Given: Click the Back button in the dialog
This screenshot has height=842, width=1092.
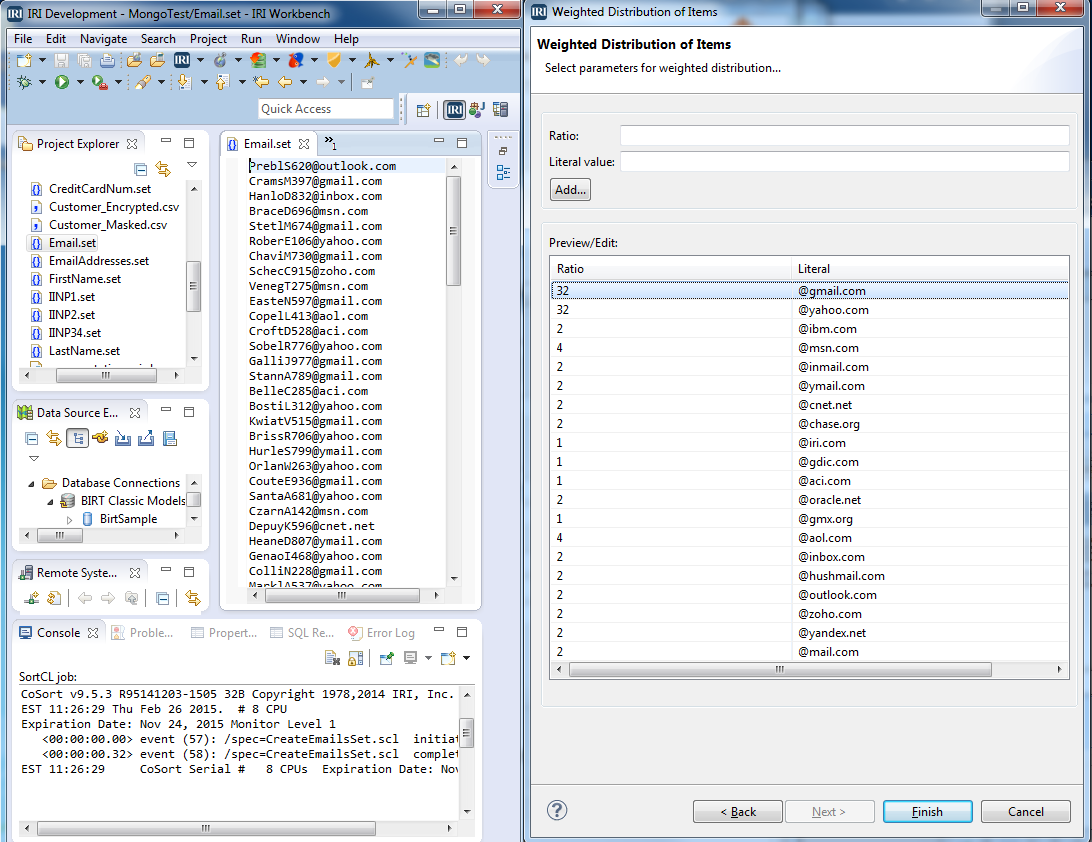Looking at the screenshot, I should coord(738,811).
